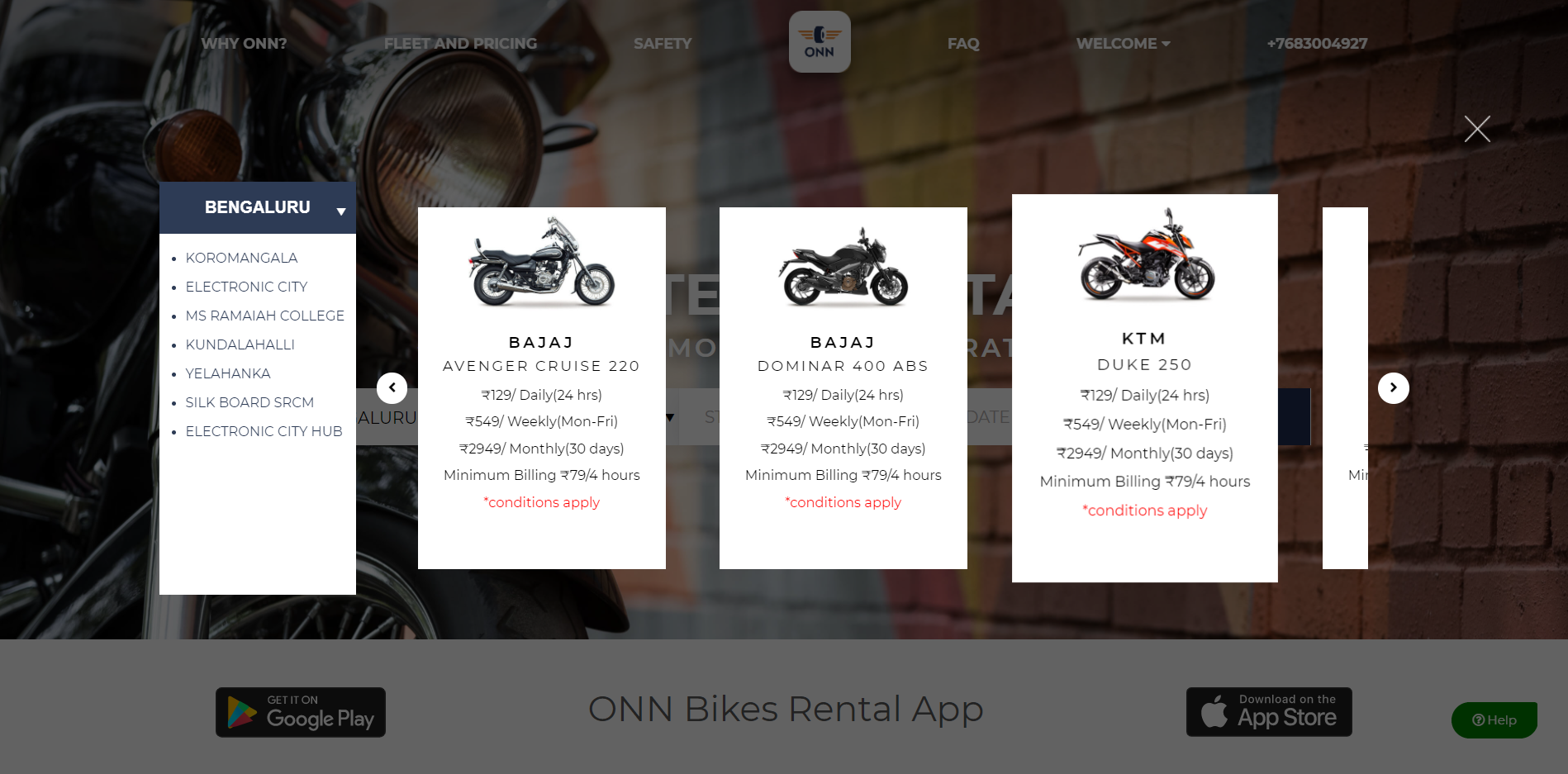The width and height of the screenshot is (1568, 774).
Task: Go to previous bike with left arrow
Action: point(392,387)
